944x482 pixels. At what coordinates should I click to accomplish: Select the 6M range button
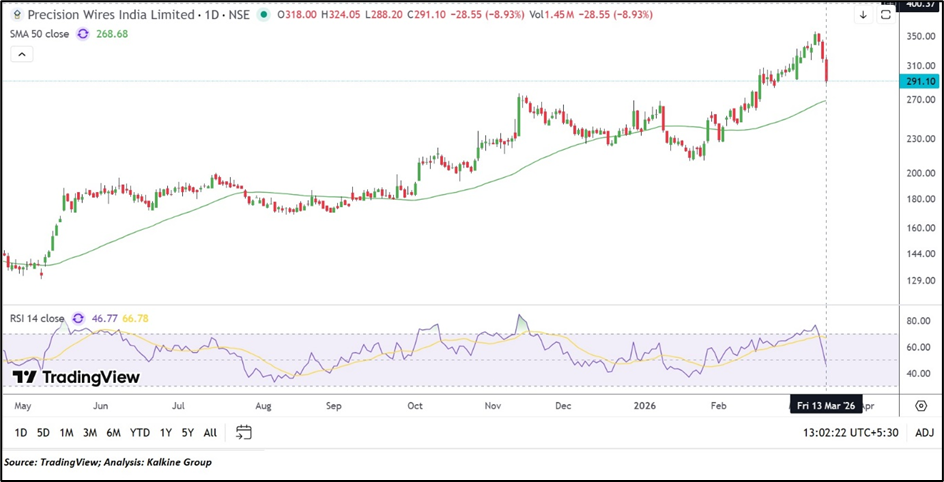click(114, 433)
